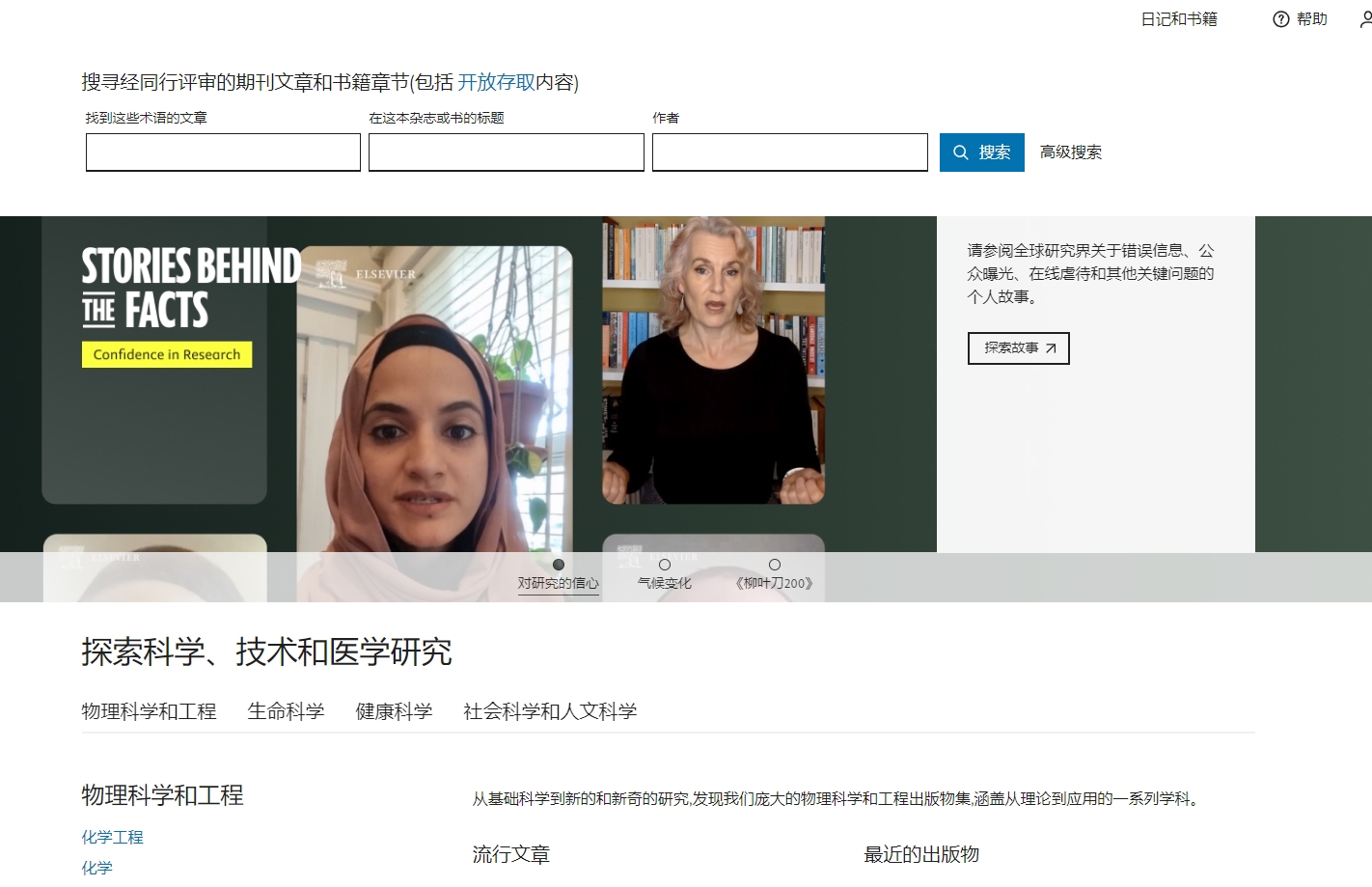Click the Confidence in Research yellow badge
Image resolution: width=1372 pixels, height=887 pixels.
pos(167,354)
